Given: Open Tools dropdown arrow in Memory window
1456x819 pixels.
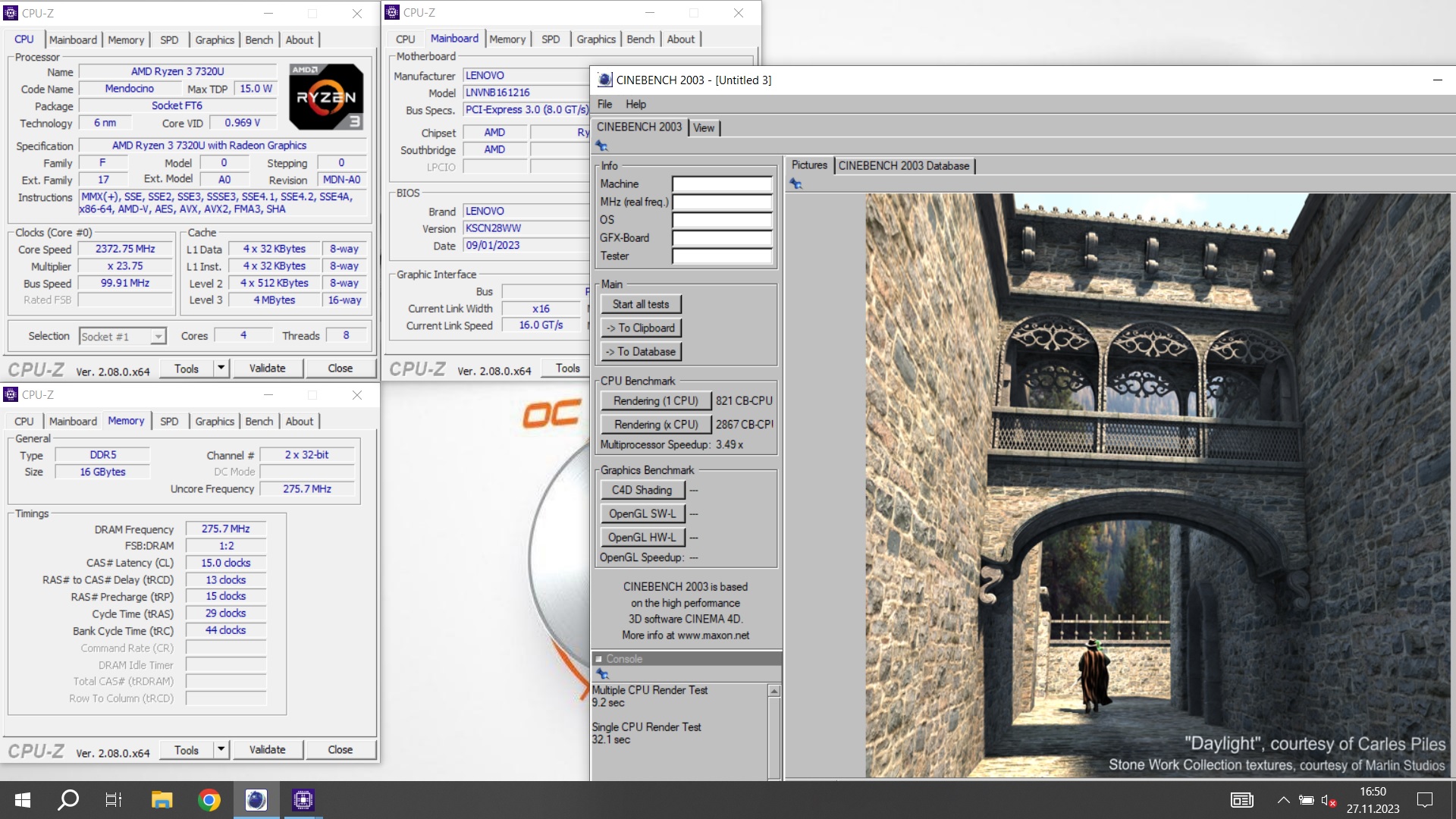Looking at the screenshot, I should tap(221, 749).
